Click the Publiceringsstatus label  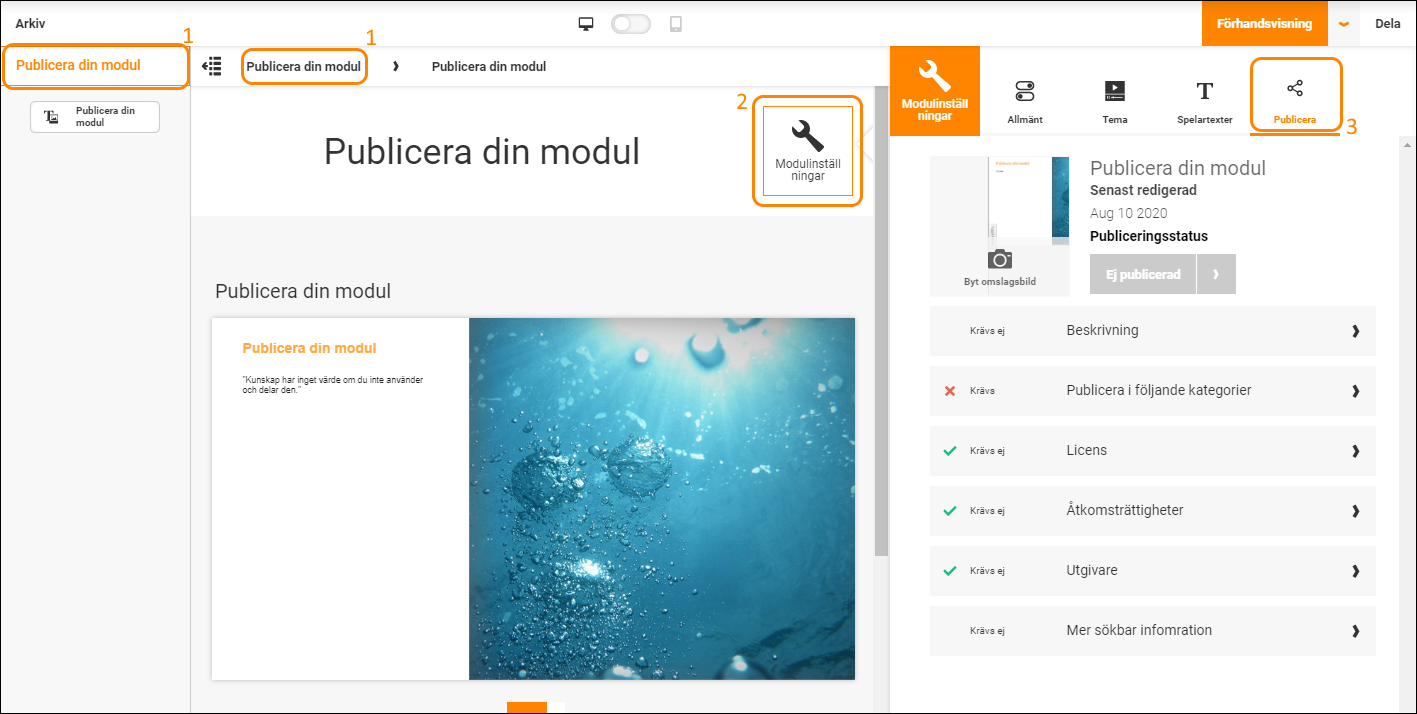[x=1149, y=237]
